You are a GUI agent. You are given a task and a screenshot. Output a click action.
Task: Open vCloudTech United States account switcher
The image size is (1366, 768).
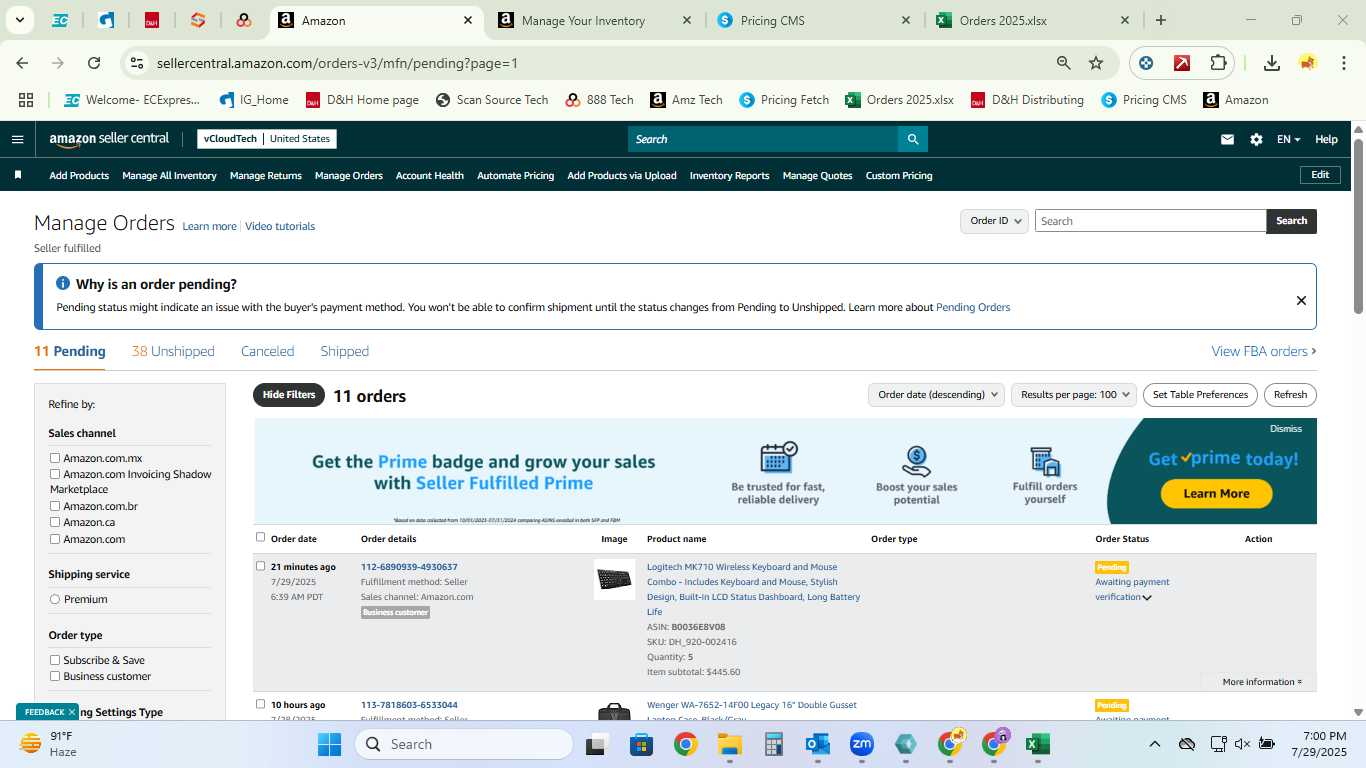pos(267,139)
